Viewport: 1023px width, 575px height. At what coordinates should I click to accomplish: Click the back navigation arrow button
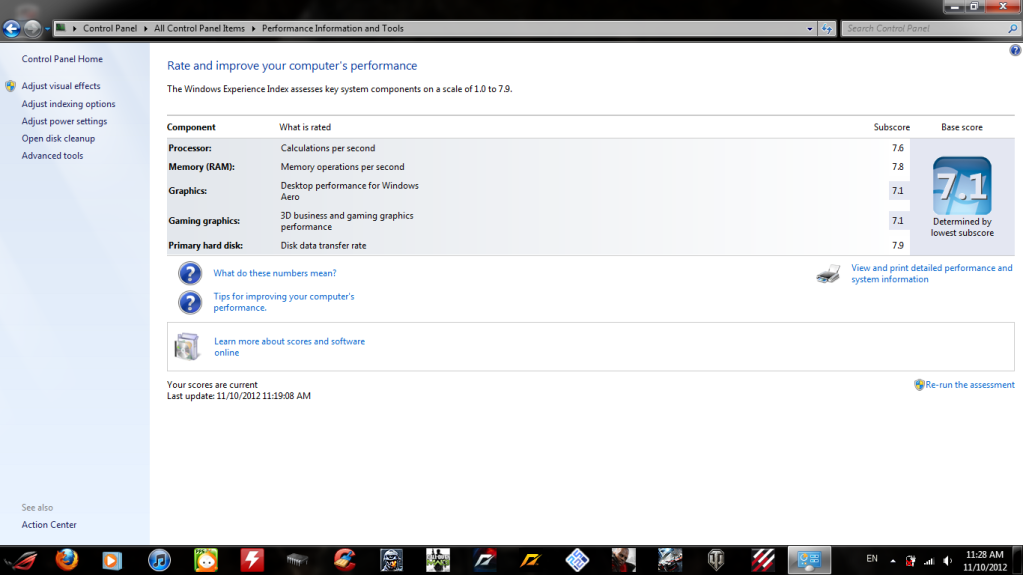(13, 29)
